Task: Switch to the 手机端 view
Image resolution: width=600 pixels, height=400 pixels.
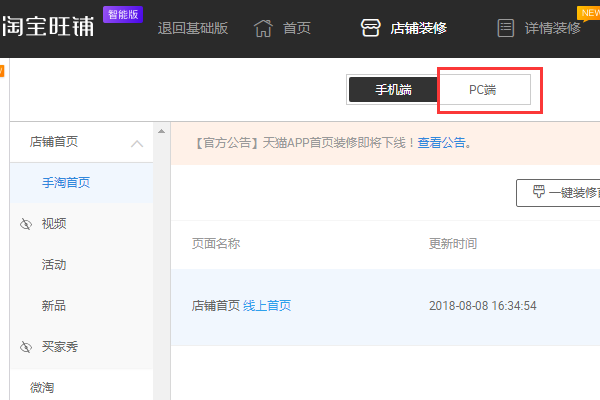Action: tap(393, 89)
